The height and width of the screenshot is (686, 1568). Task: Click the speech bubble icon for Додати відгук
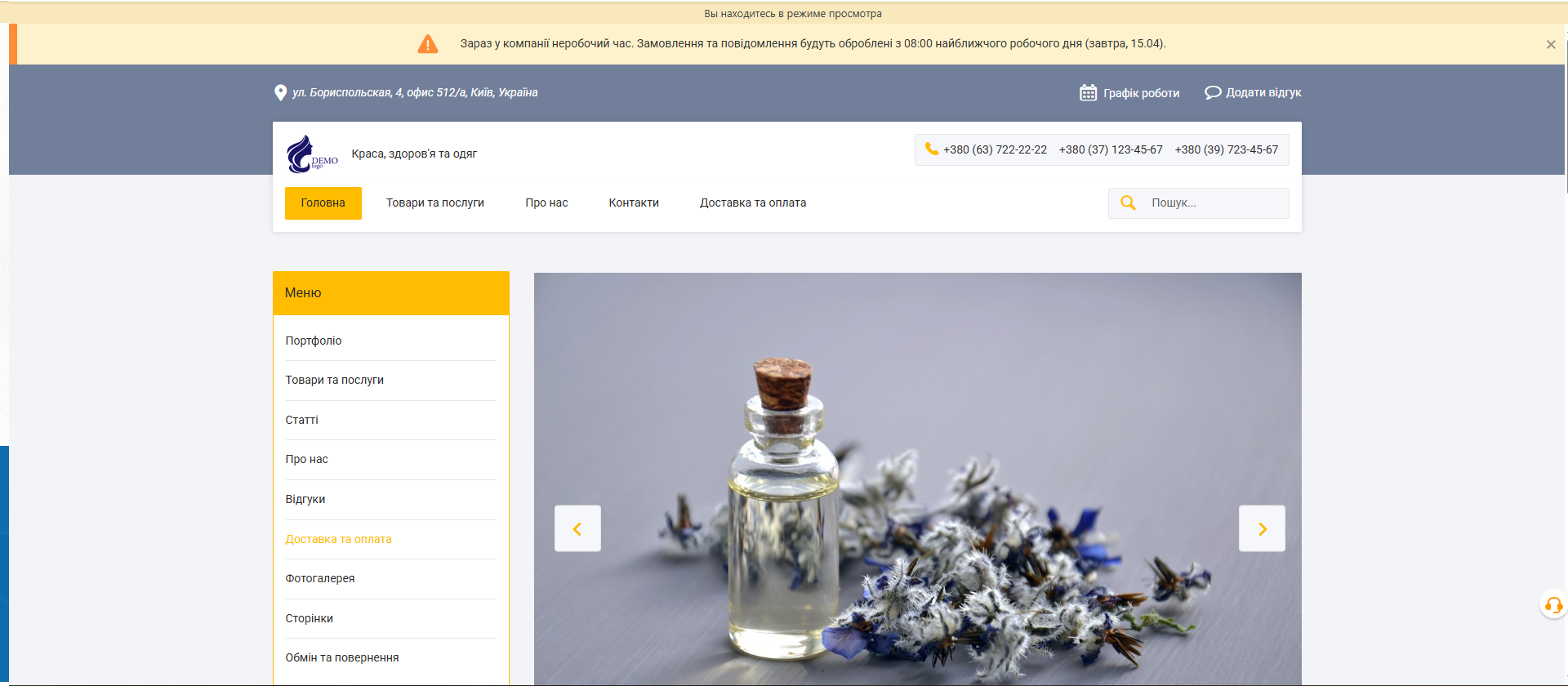click(x=1213, y=93)
